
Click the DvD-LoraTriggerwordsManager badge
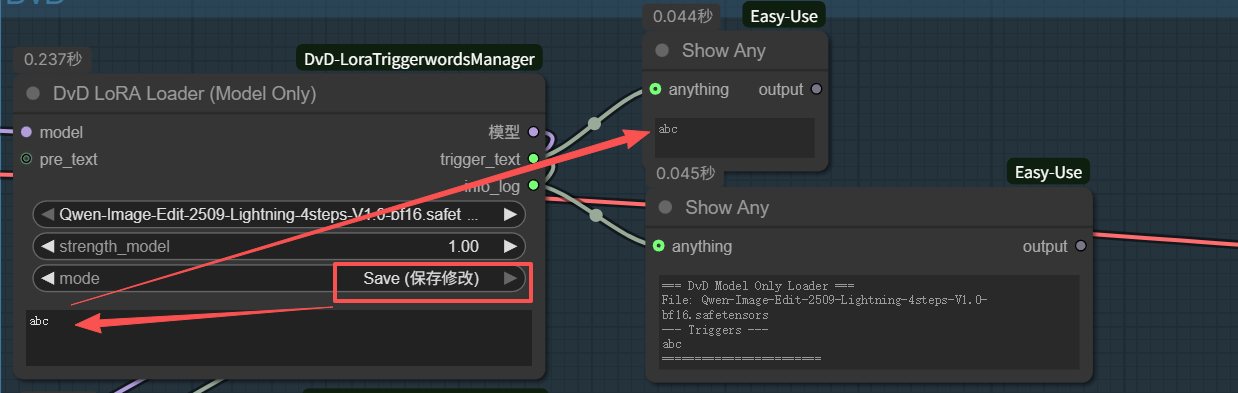tap(419, 59)
